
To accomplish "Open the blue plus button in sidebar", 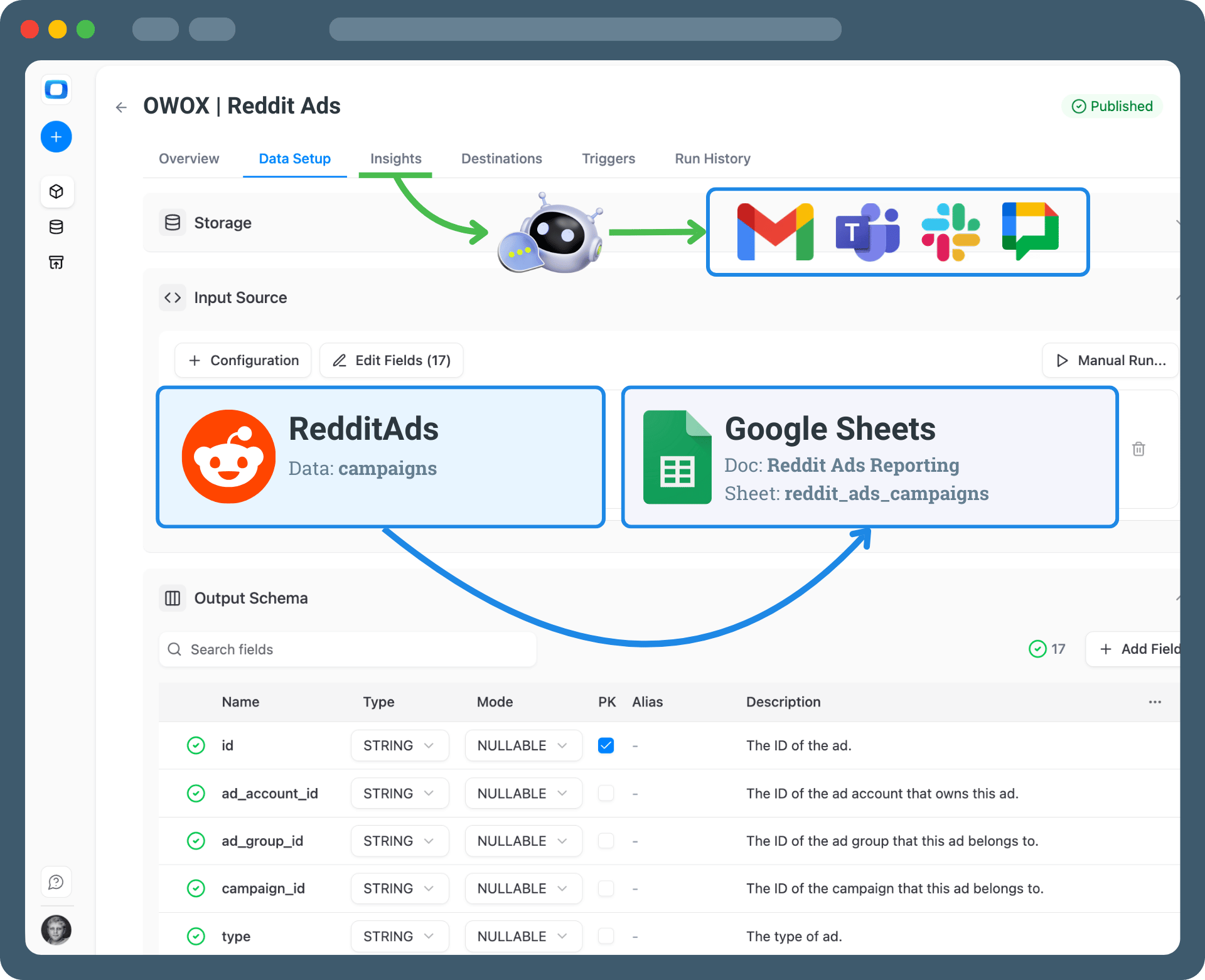I will coord(56,137).
